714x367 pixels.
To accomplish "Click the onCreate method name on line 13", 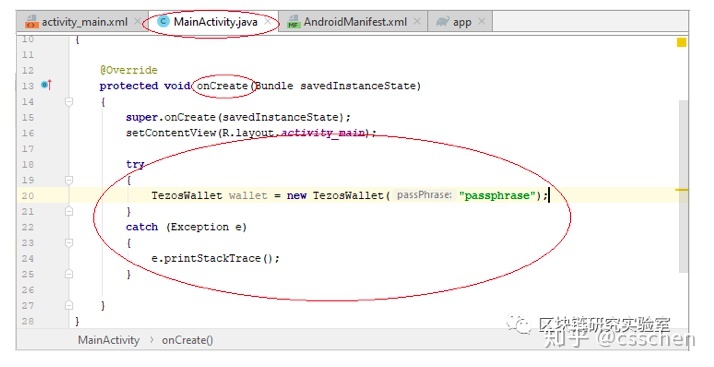I will point(222,86).
